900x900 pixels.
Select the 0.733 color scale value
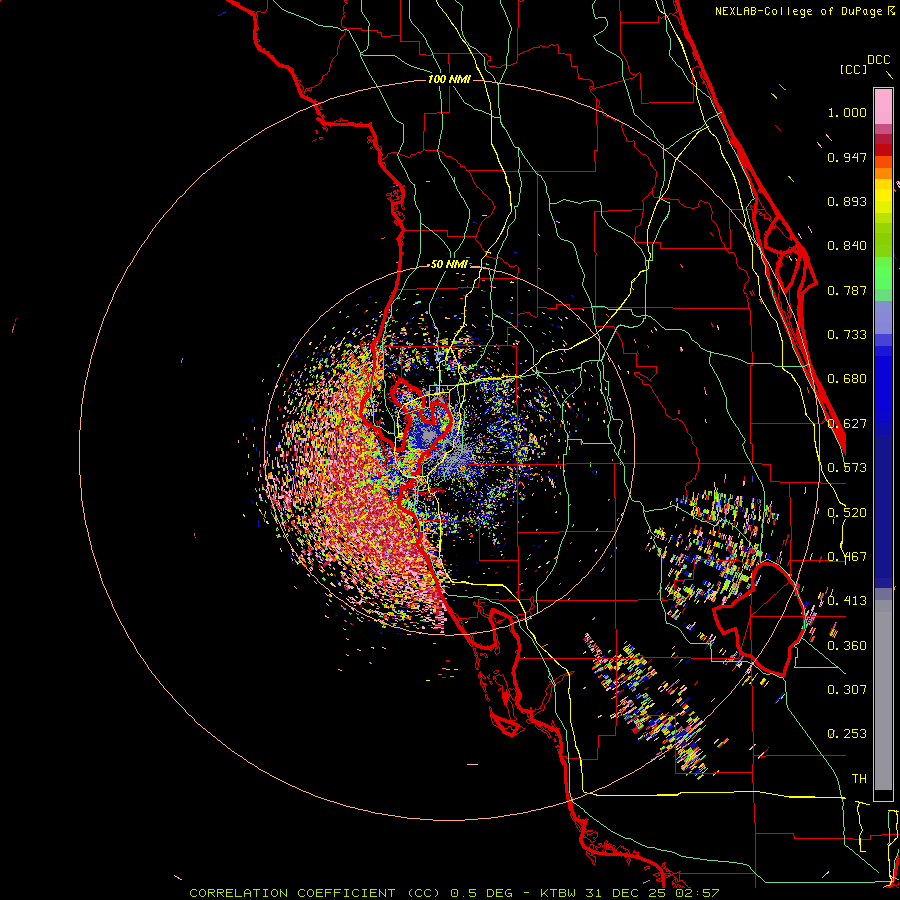pos(847,335)
